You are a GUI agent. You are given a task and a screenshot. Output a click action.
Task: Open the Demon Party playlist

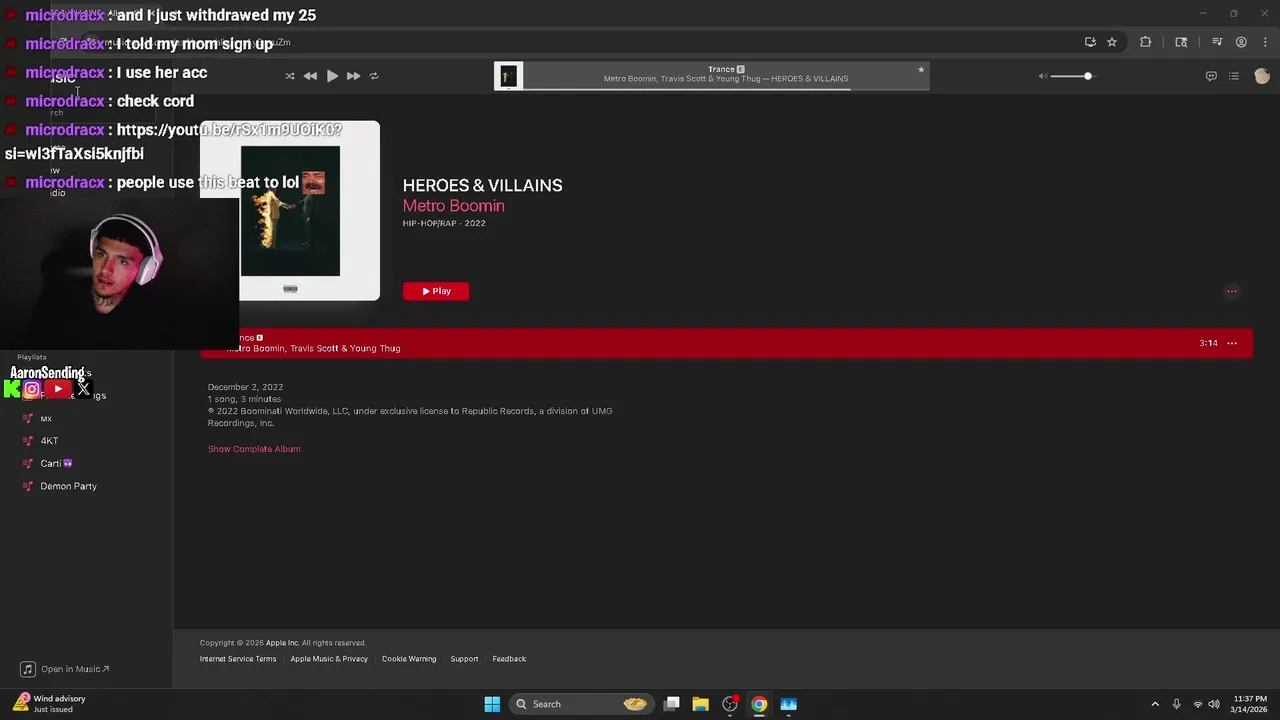(x=68, y=486)
